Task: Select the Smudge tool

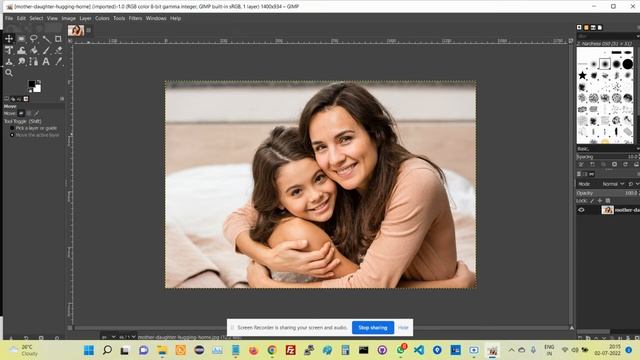Action: click(21, 62)
